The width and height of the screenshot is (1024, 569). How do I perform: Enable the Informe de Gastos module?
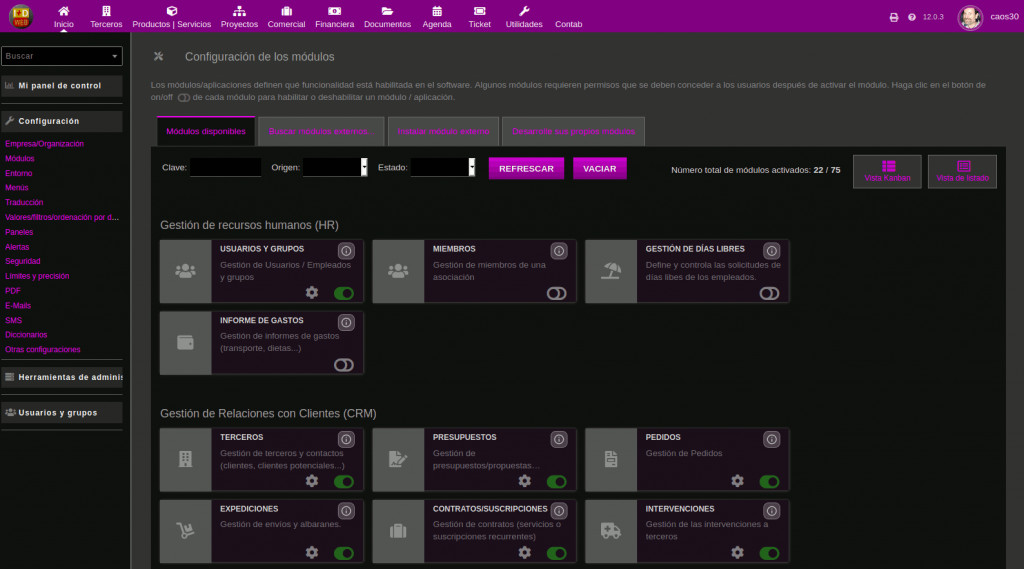tap(344, 365)
